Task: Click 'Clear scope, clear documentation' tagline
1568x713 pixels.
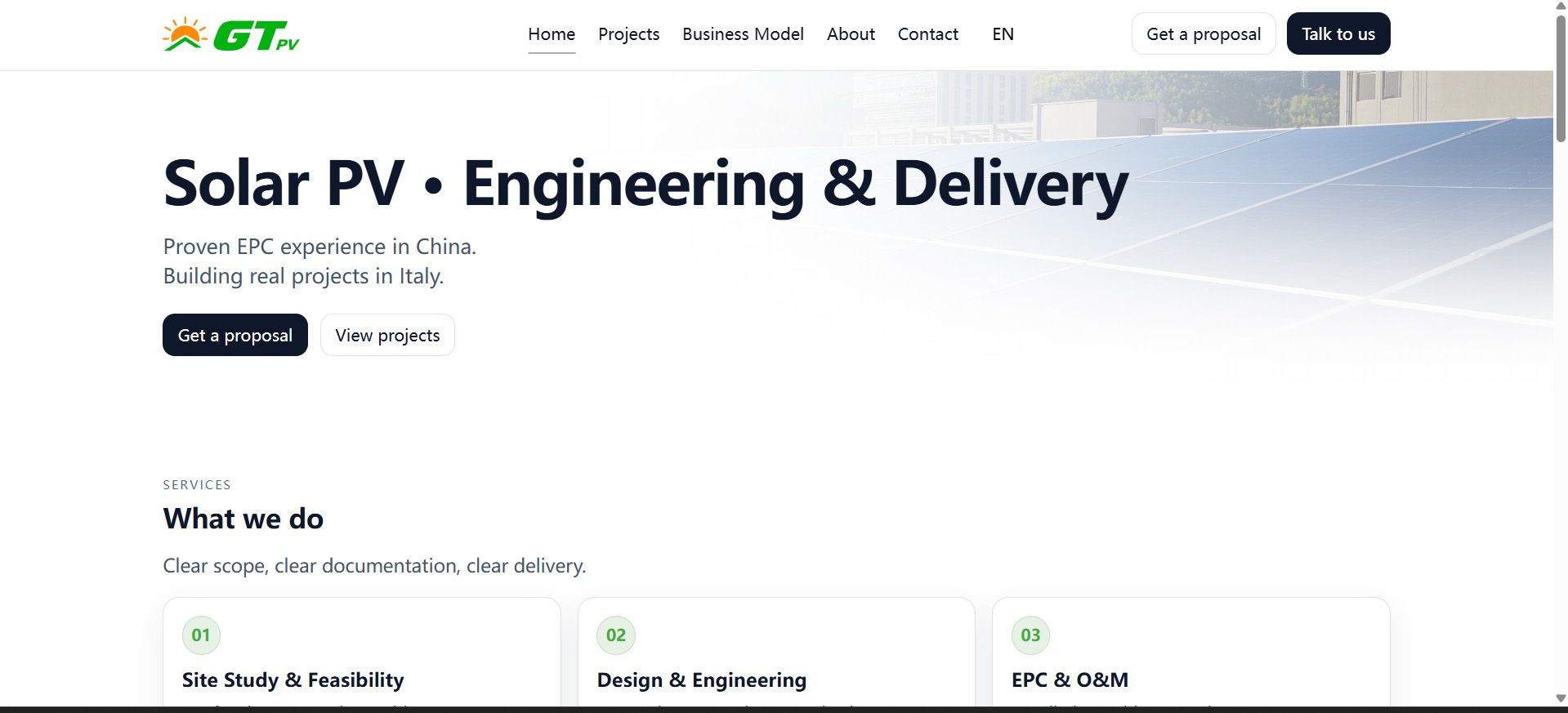Action: (374, 566)
